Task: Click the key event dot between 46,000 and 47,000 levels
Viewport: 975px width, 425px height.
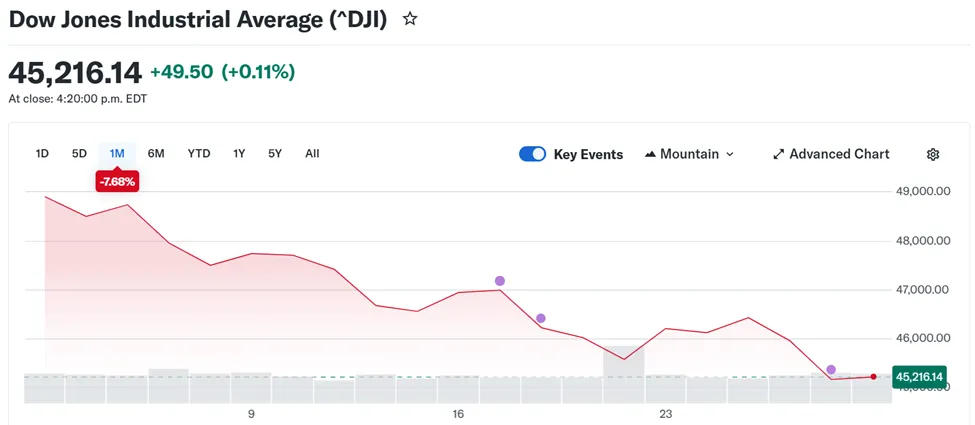Action: (541, 319)
